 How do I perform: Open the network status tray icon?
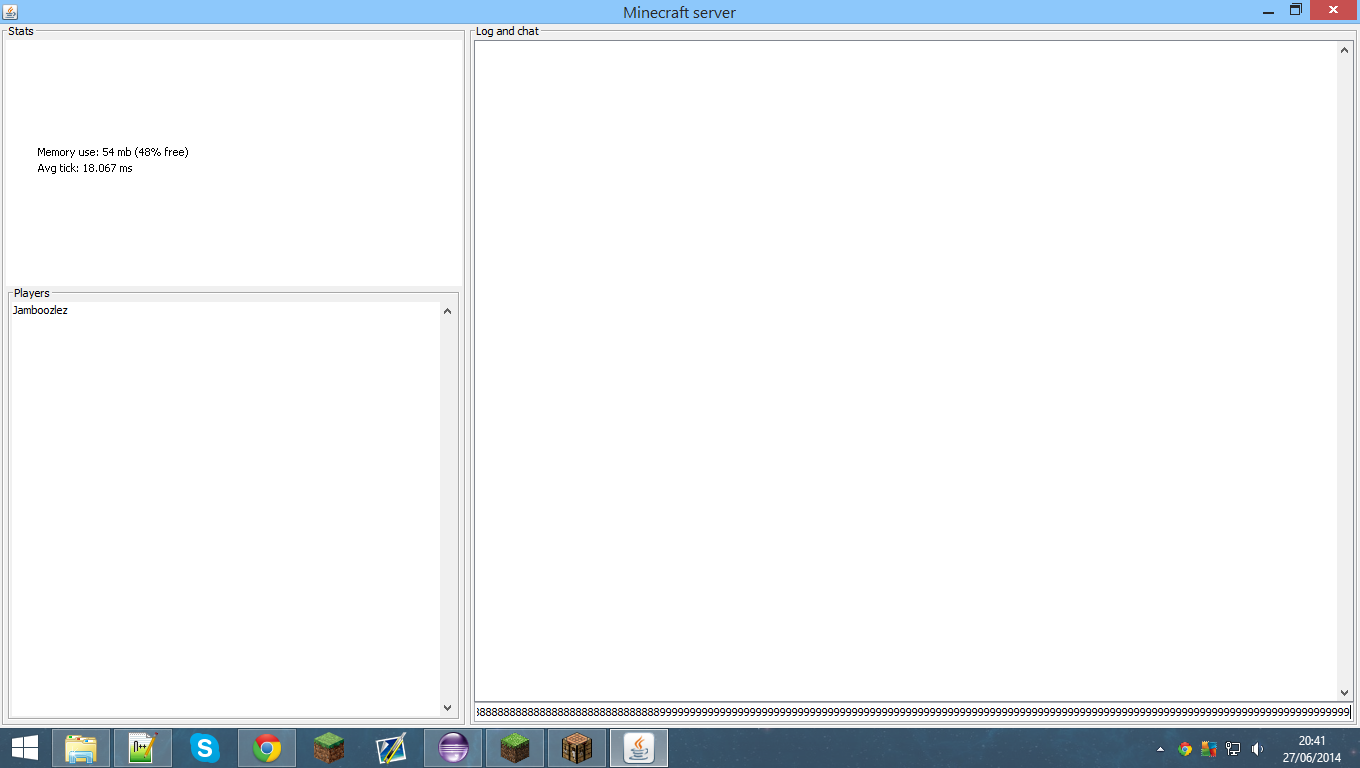click(1233, 748)
